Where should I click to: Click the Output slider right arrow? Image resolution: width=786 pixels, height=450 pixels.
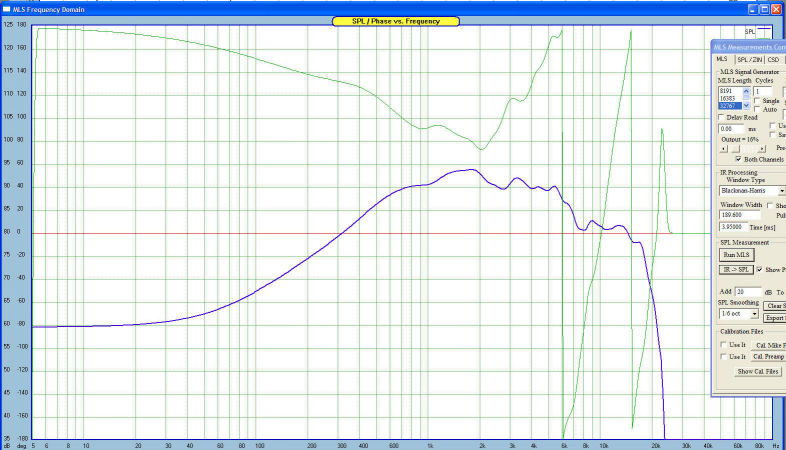tap(762, 149)
